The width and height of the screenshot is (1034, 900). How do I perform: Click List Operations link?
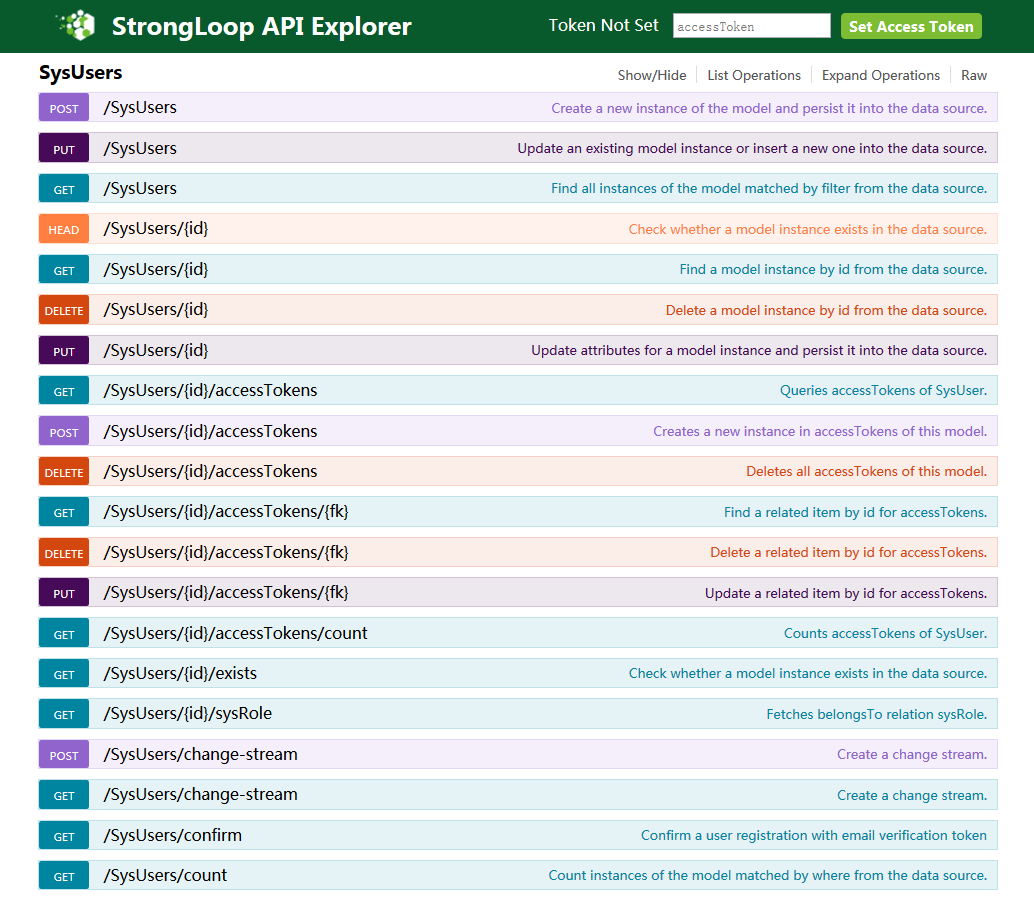(x=754, y=75)
